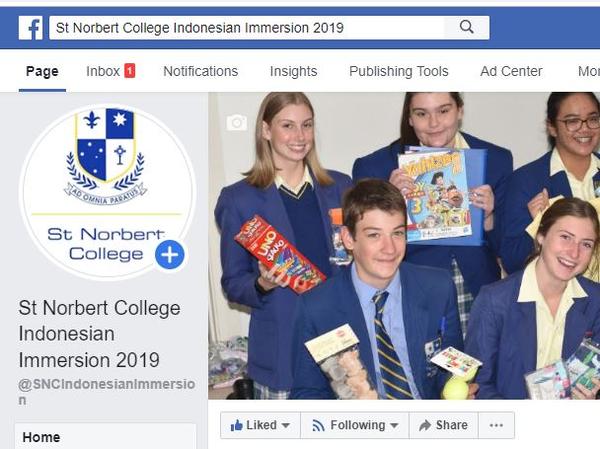
Task: Click the red Inbox notification badge
Action: [x=130, y=71]
